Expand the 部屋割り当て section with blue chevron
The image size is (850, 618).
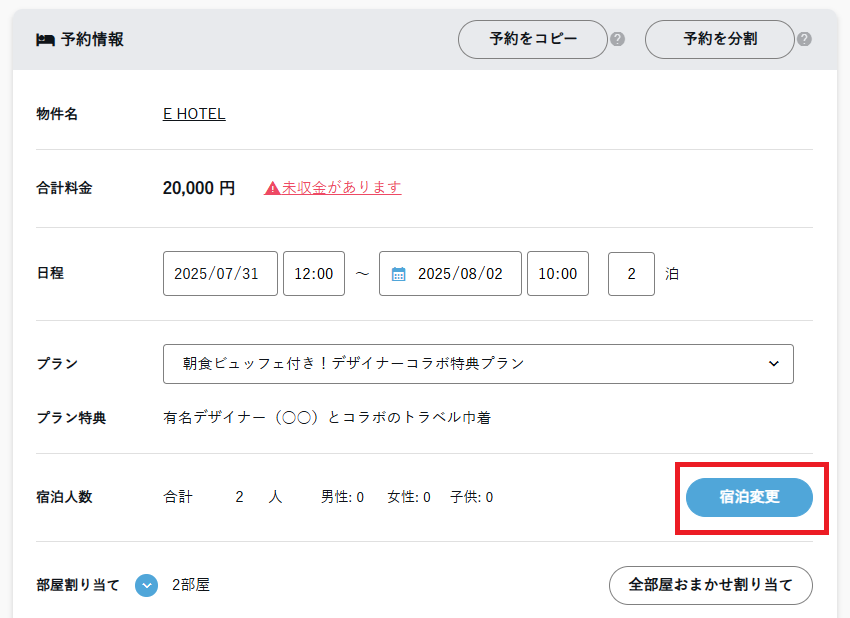click(147, 585)
